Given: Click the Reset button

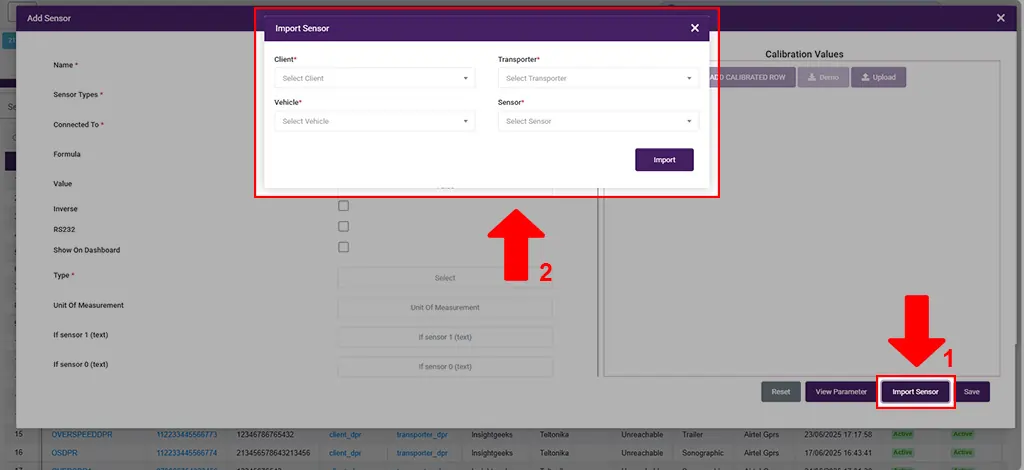Looking at the screenshot, I should pyautogui.click(x=781, y=392).
